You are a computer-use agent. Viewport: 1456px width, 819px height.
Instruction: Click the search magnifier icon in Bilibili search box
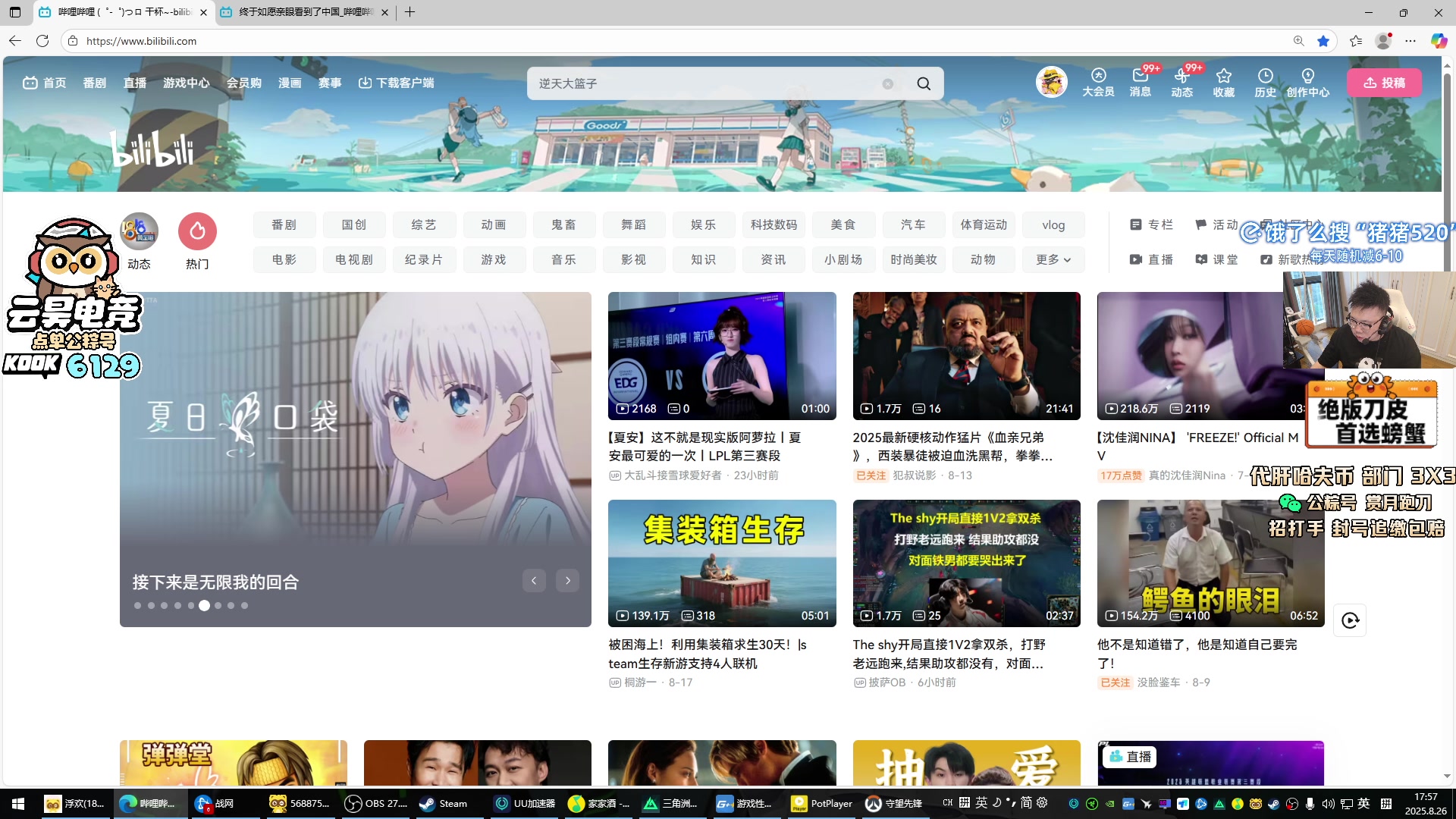pos(924,83)
